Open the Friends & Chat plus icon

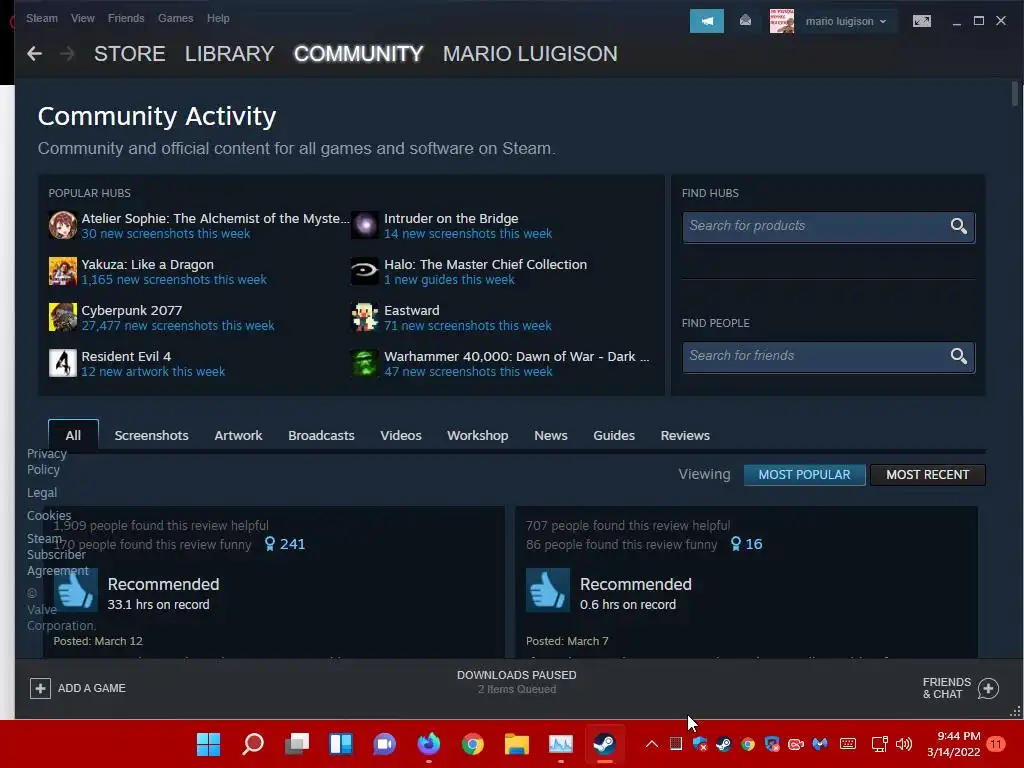point(988,688)
